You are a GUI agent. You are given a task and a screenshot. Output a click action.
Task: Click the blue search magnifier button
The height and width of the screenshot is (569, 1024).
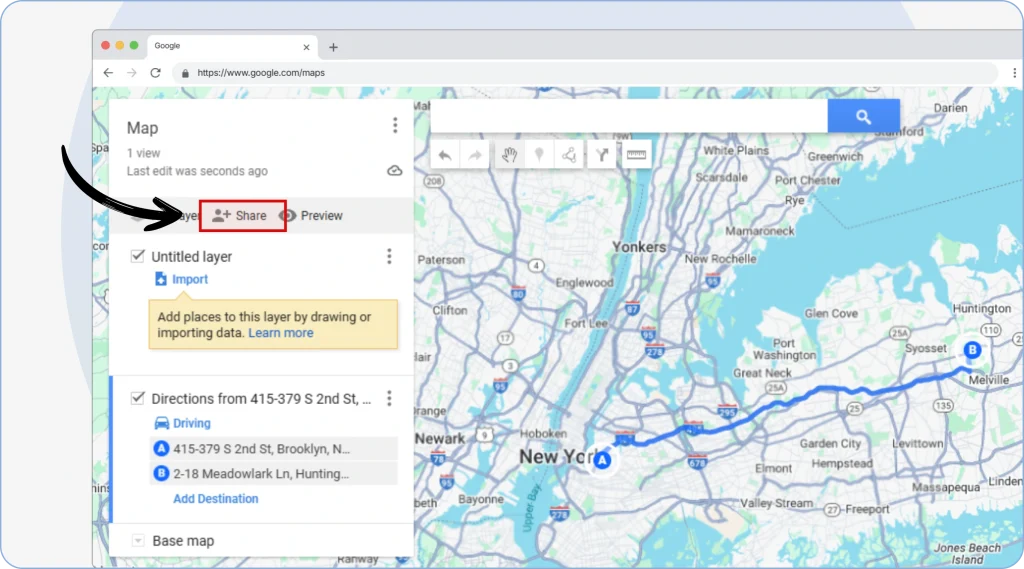[x=863, y=116]
